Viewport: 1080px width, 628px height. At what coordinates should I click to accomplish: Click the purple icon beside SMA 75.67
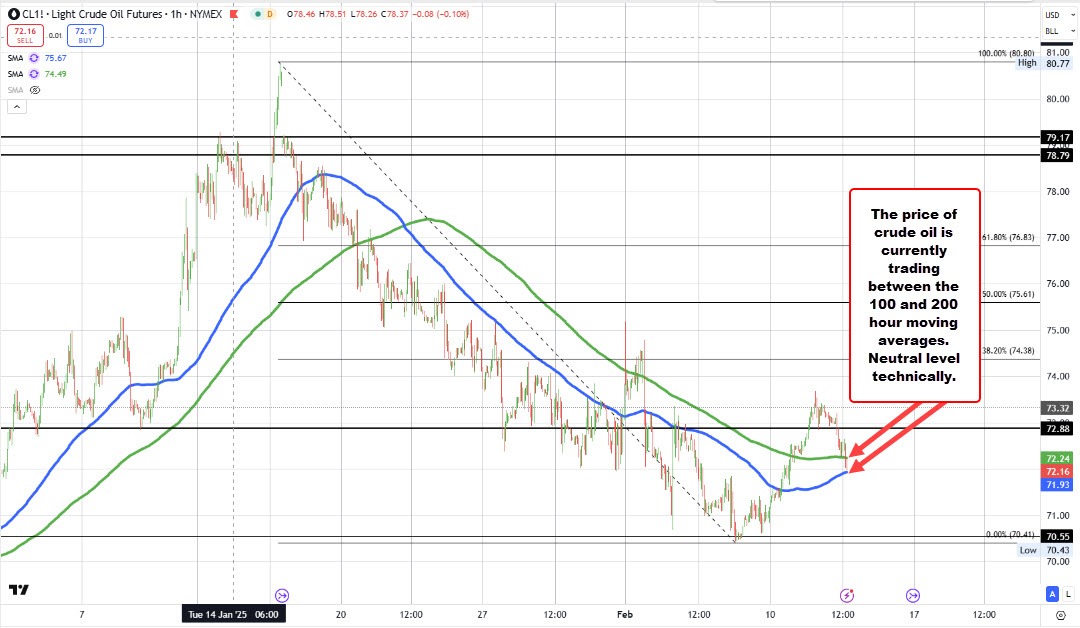click(34, 58)
